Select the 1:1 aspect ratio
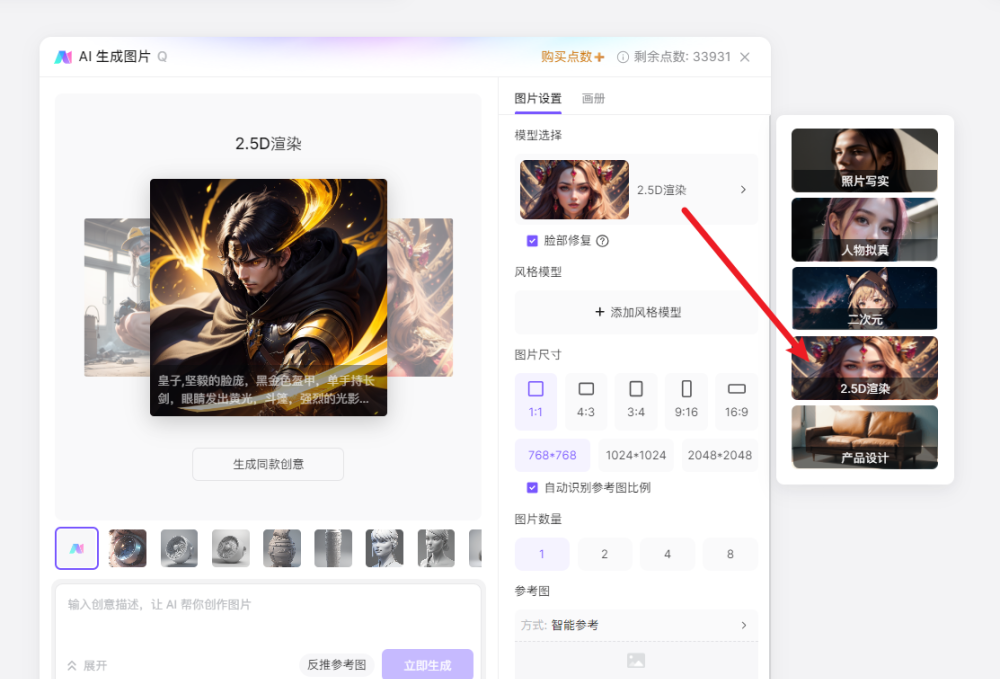This screenshot has height=679, width=1000. 536,400
